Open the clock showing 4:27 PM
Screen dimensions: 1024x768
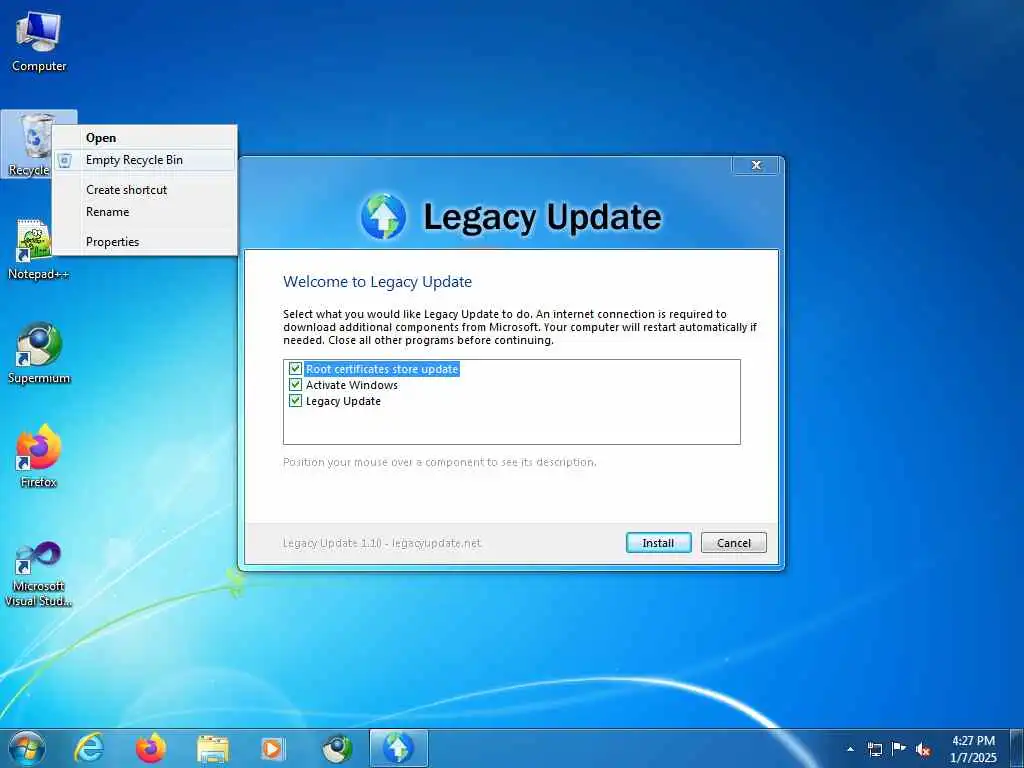[x=973, y=749]
